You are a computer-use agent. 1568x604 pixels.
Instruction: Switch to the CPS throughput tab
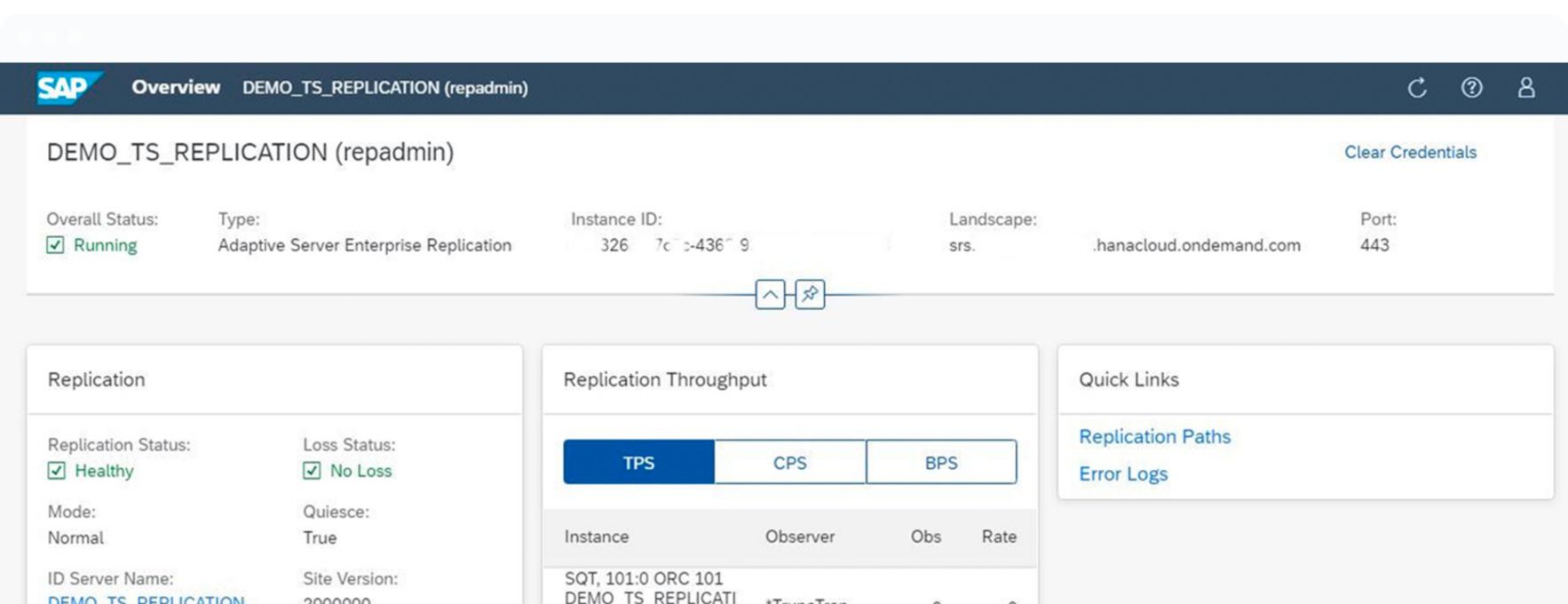pyautogui.click(x=789, y=463)
